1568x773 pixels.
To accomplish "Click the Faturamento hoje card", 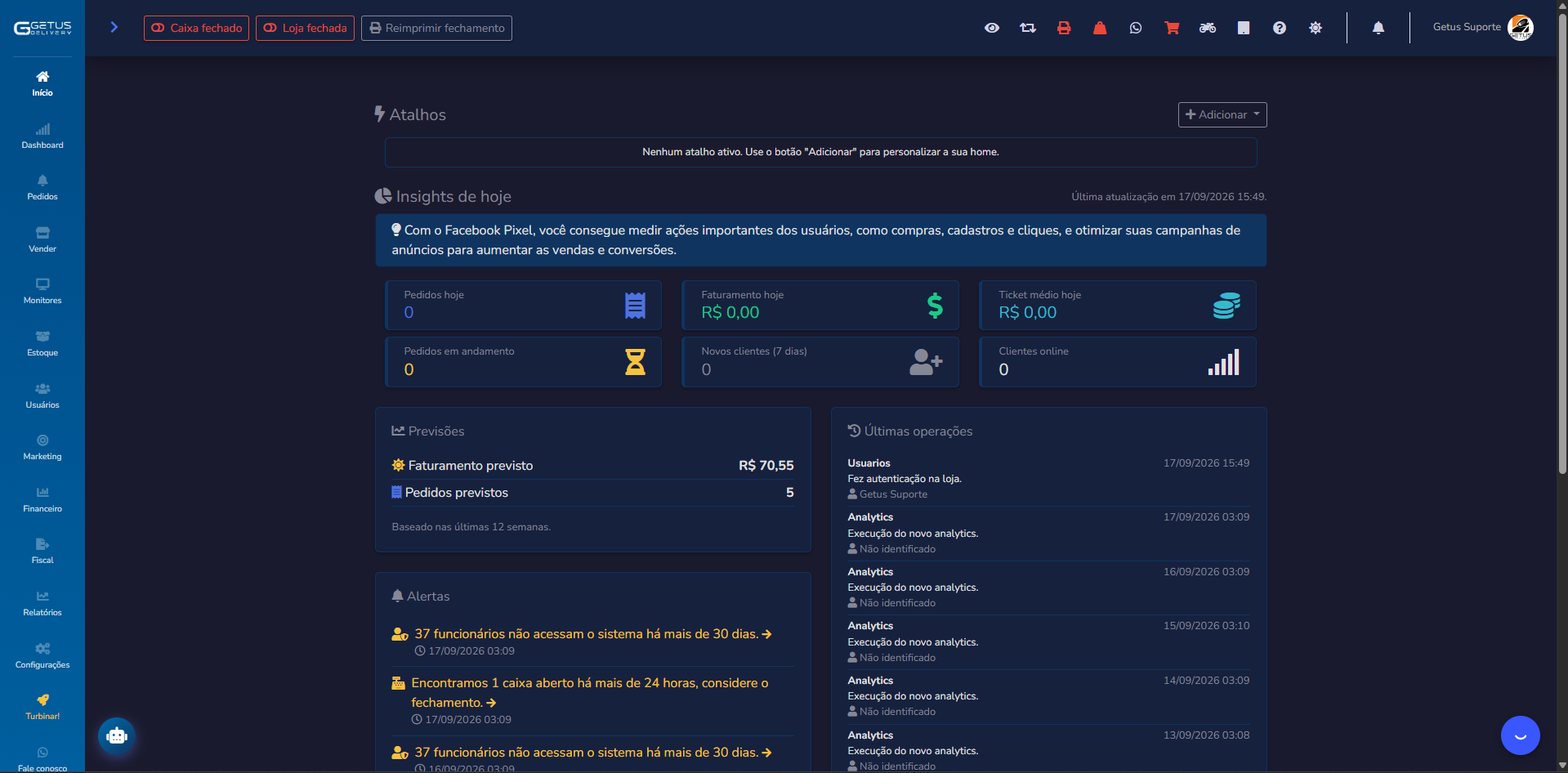I will point(821,305).
